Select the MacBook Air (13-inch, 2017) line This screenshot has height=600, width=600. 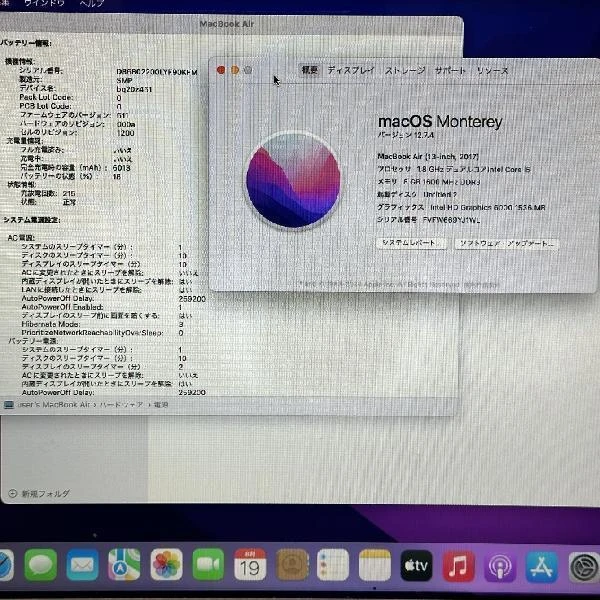428,156
